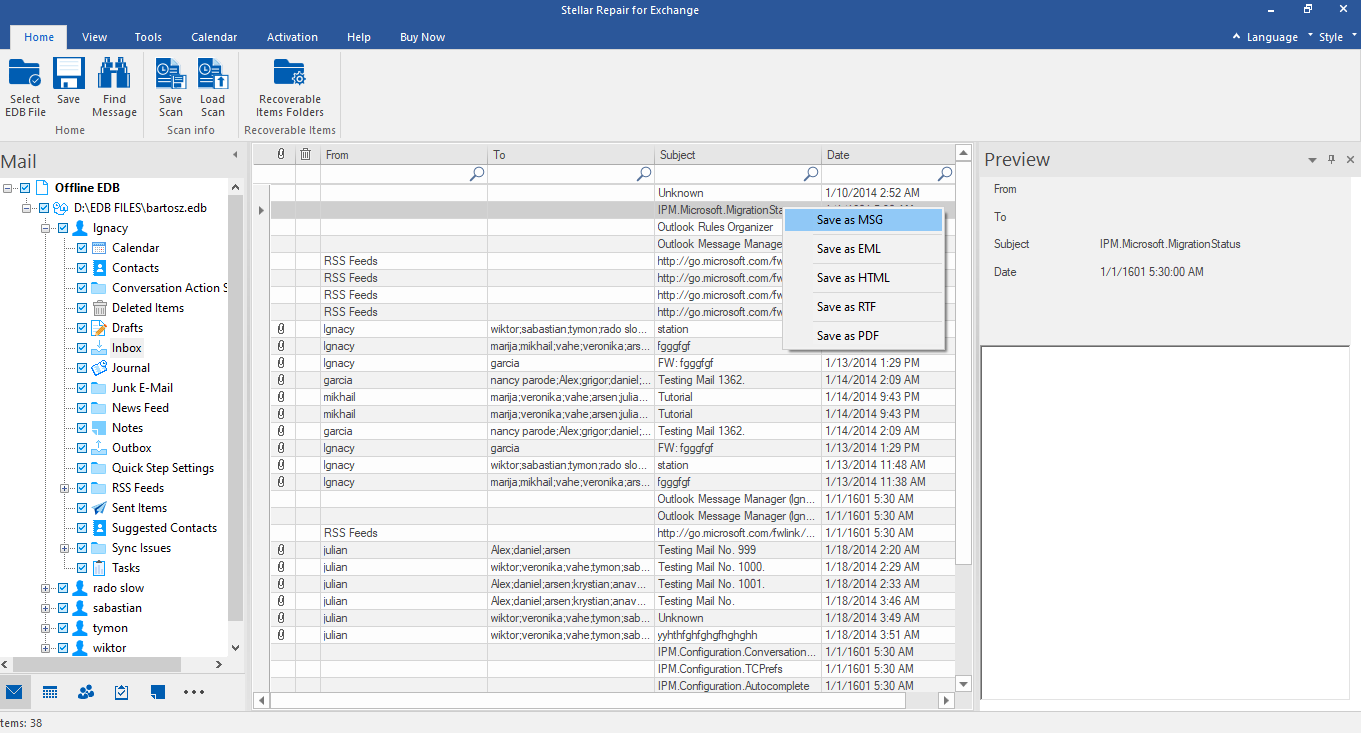Uncheck the Junk E-Mail checkbox
This screenshot has height=733, width=1361.
[82, 388]
